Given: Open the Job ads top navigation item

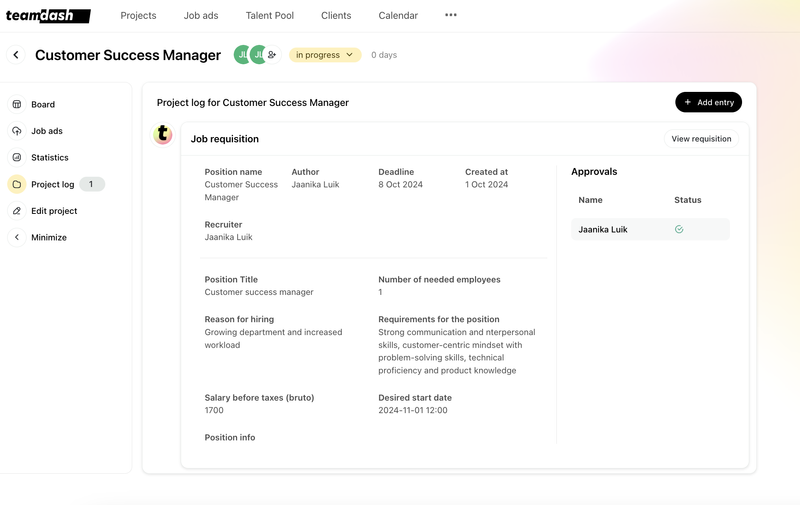Looking at the screenshot, I should point(201,15).
